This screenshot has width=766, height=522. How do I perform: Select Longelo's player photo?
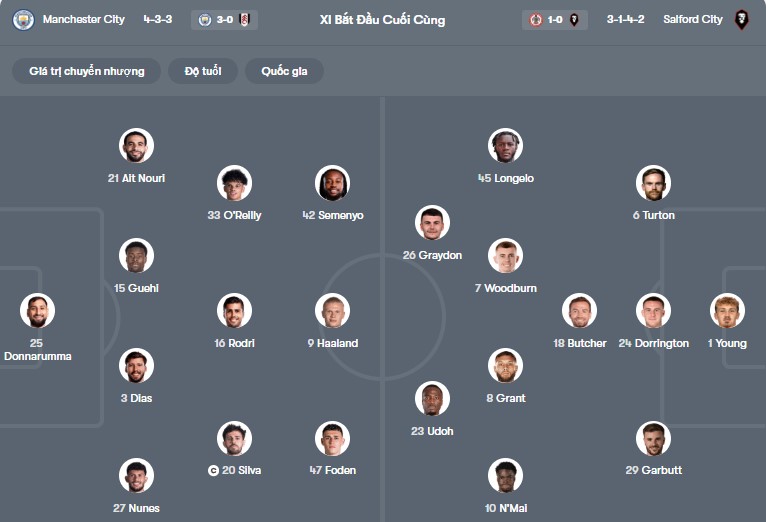pos(505,146)
